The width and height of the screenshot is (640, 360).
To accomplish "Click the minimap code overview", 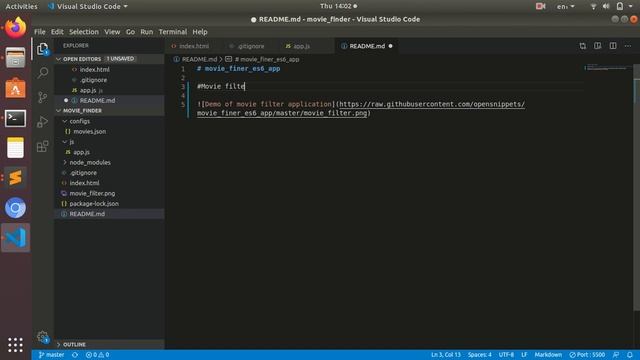I will click(x=607, y=67).
